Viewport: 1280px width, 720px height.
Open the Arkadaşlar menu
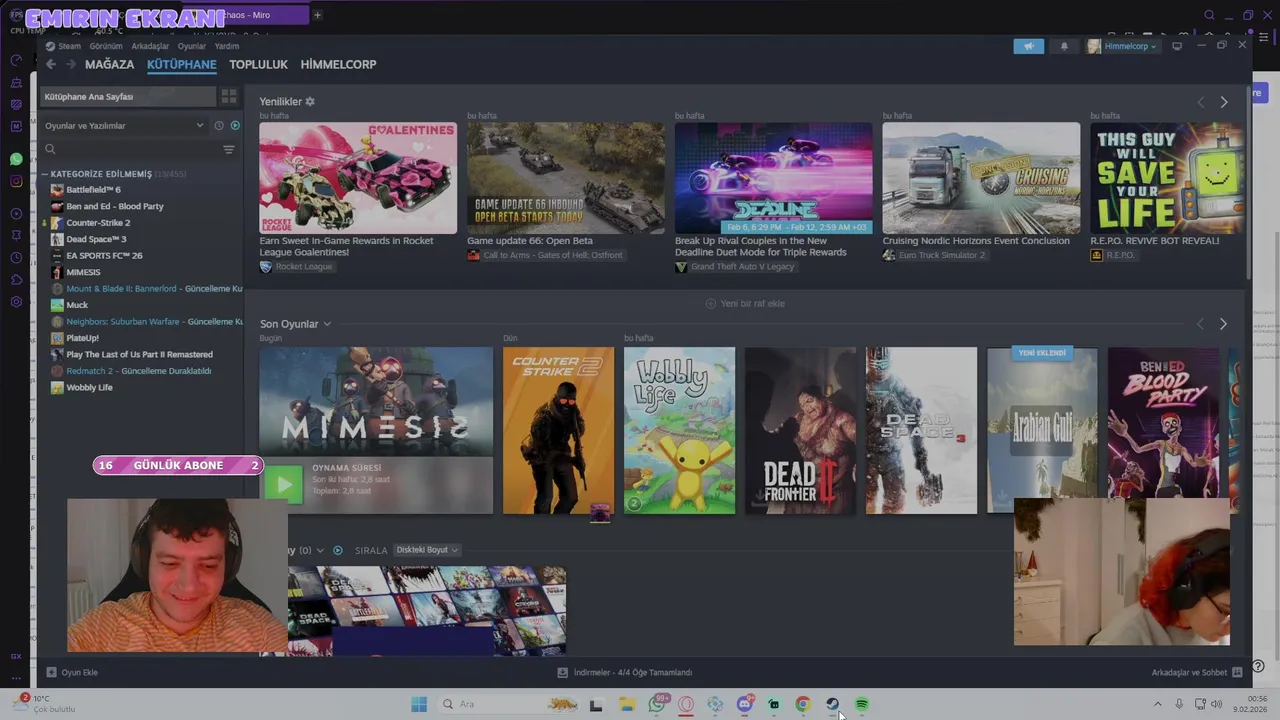click(150, 46)
